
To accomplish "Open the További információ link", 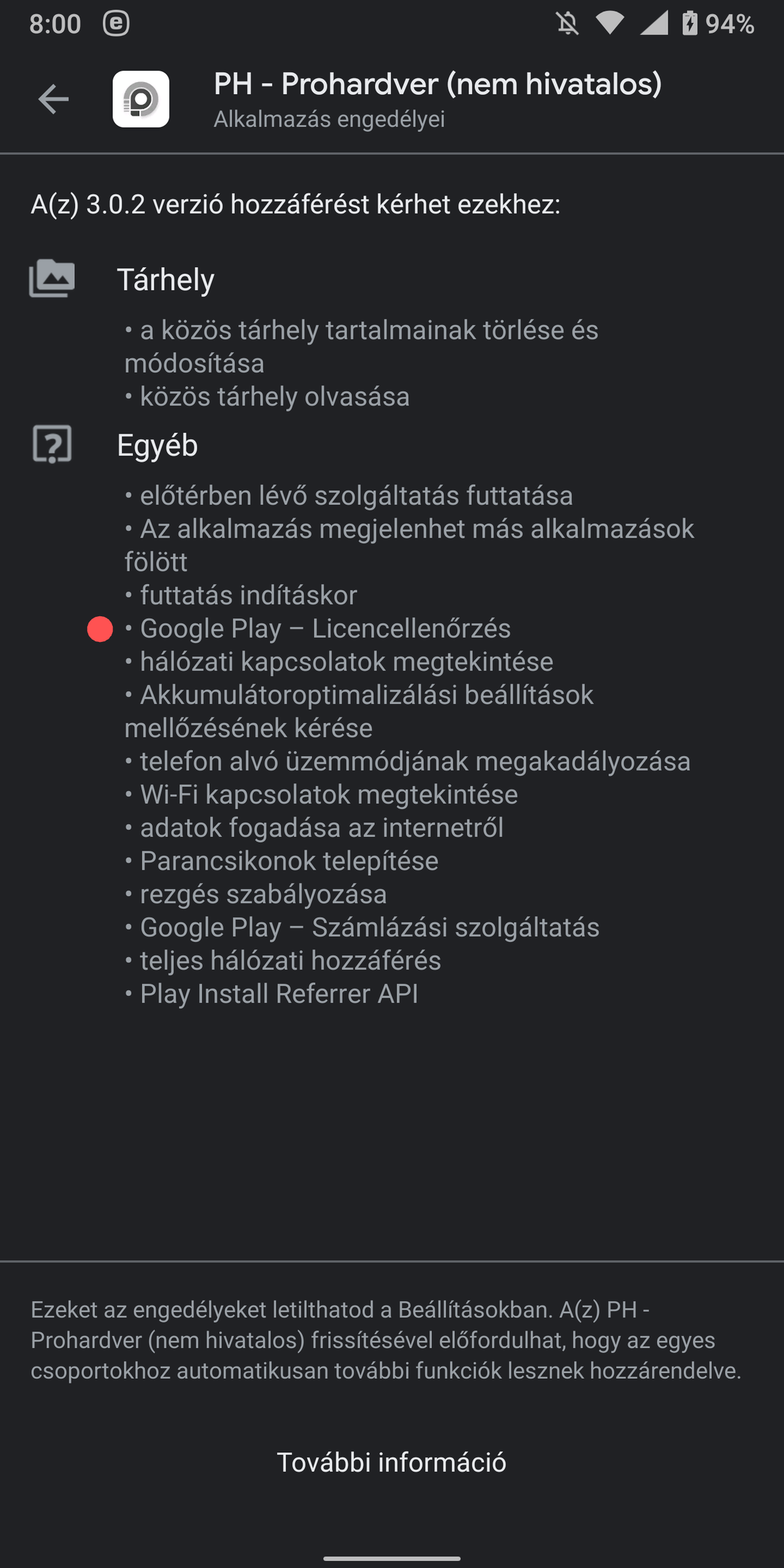I will click(391, 1462).
